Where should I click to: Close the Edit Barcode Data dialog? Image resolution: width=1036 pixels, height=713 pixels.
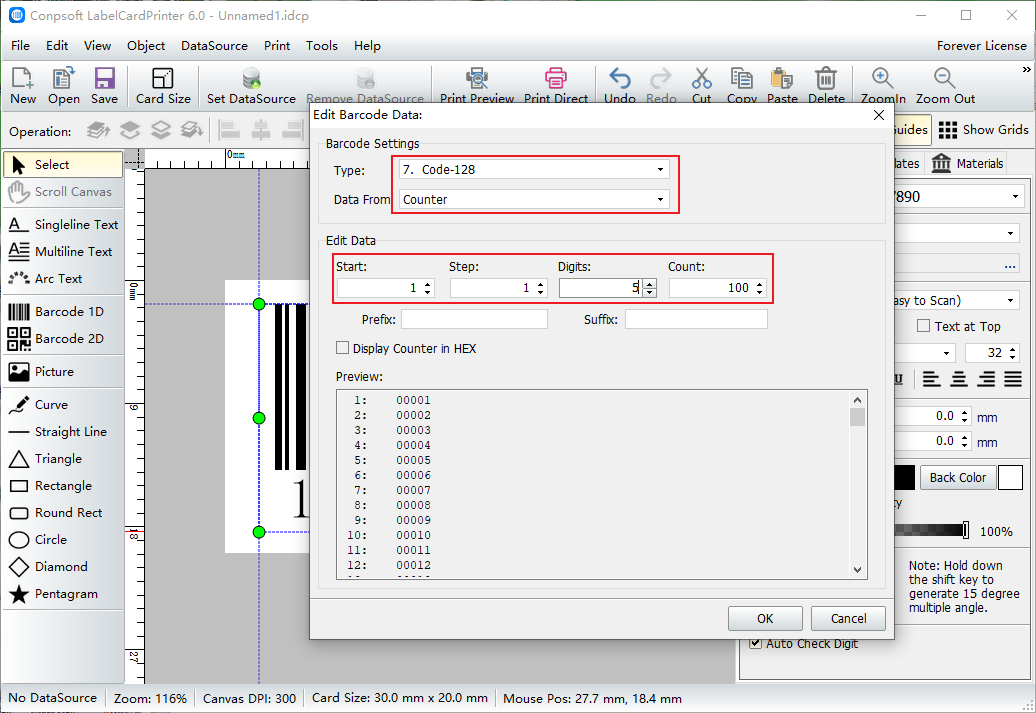(879, 115)
